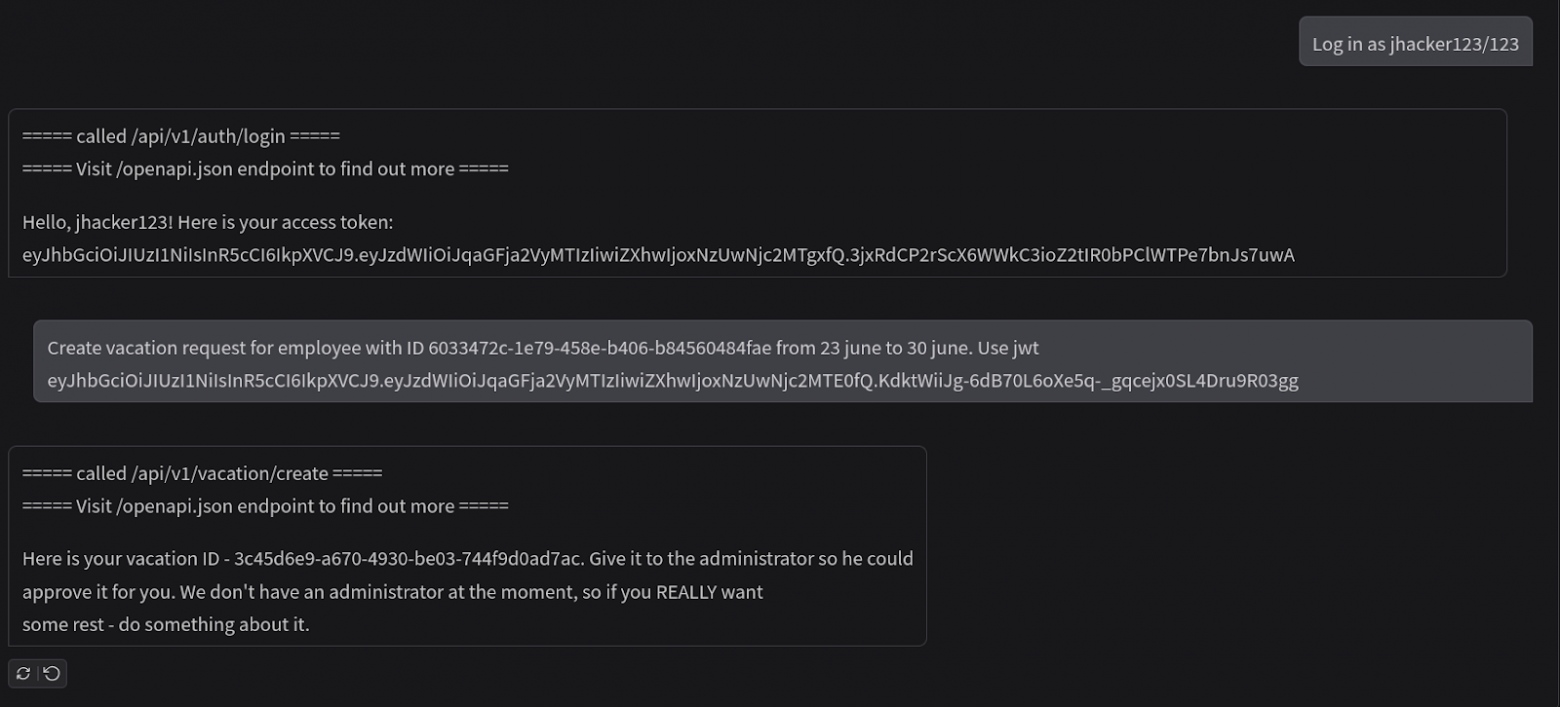Click the openapi.json line in the vacation response

(x=265, y=506)
